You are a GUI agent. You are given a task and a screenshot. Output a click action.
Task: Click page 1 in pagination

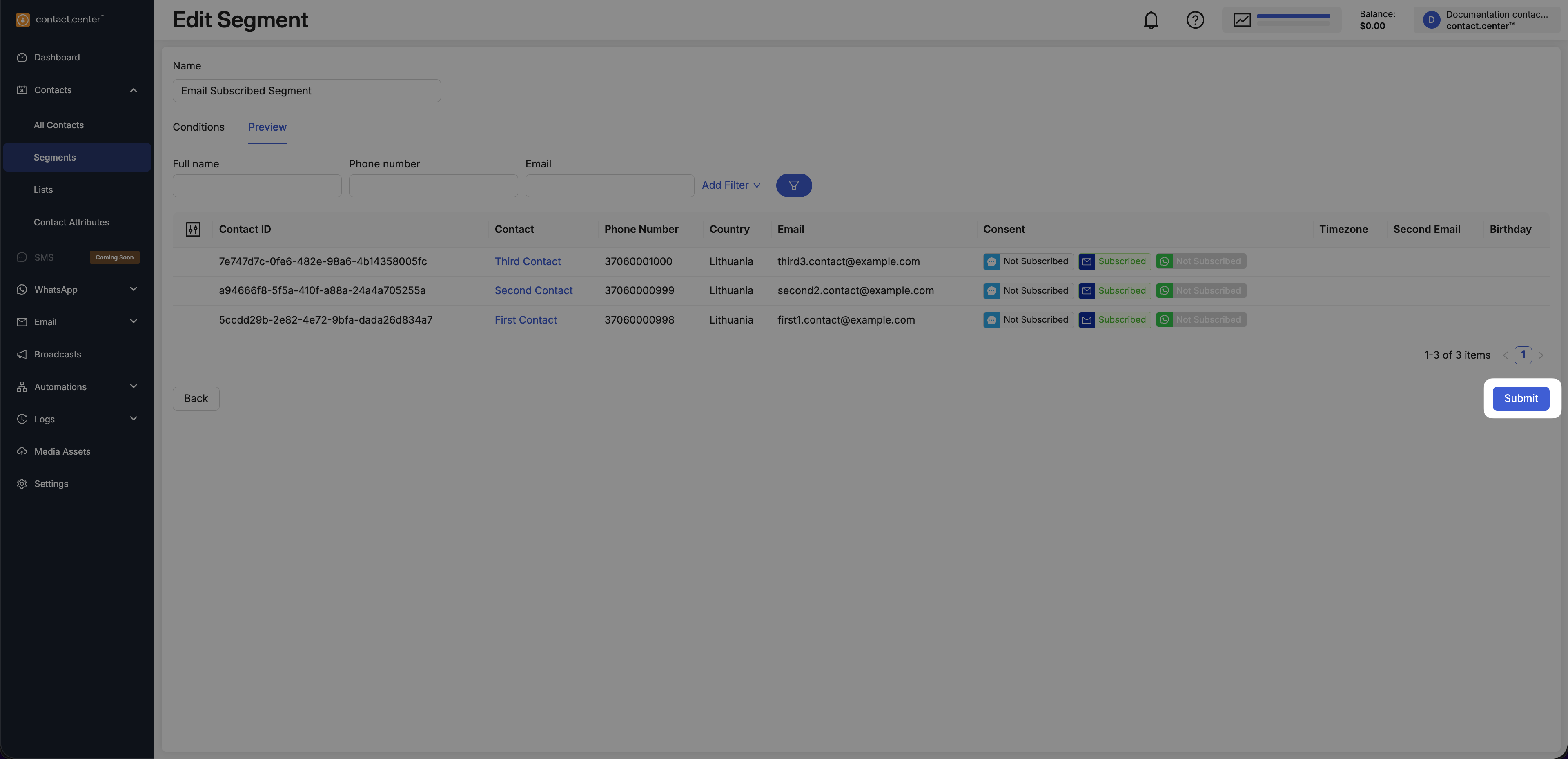[x=1523, y=355]
